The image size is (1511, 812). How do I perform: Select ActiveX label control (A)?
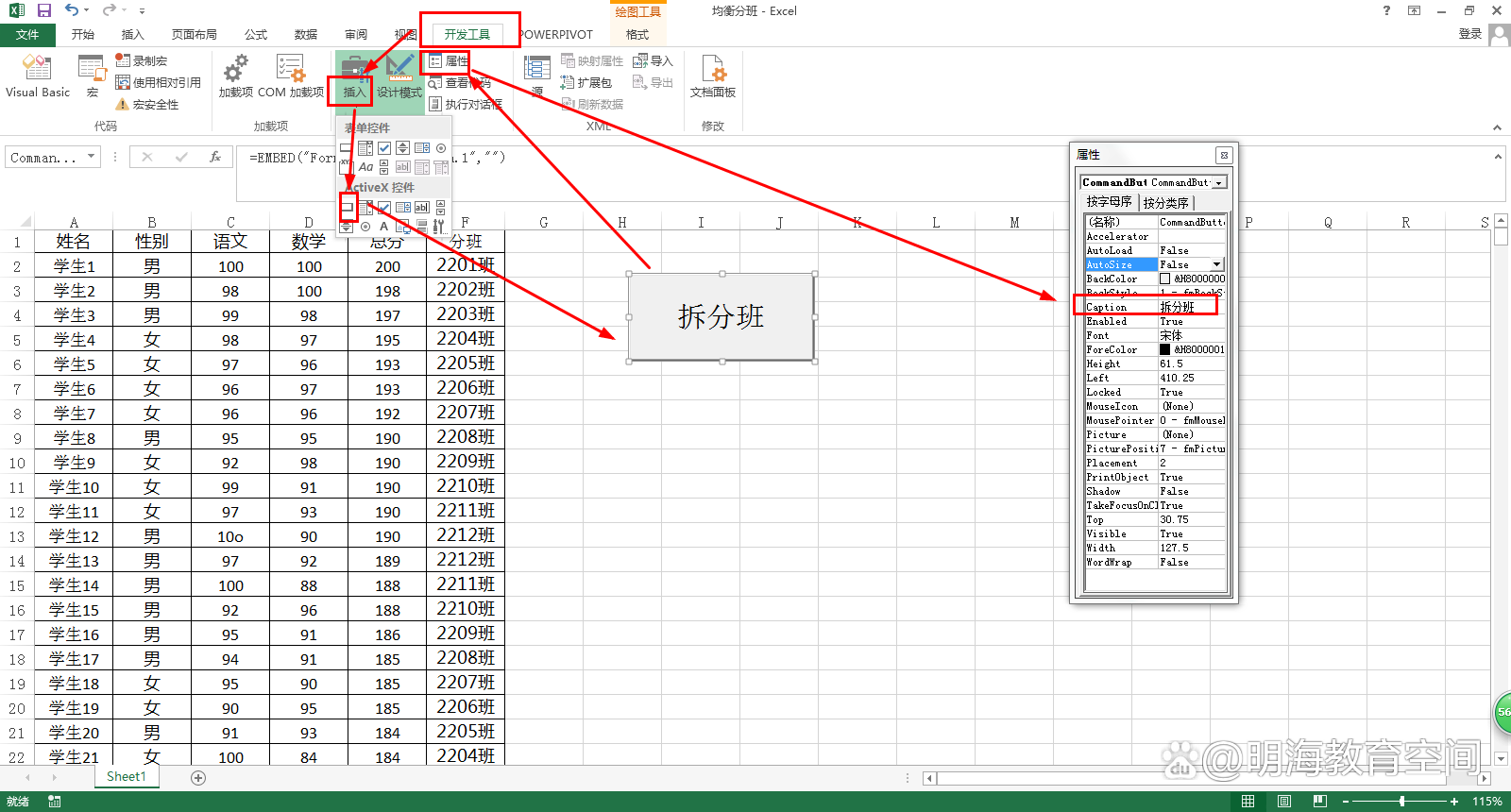pyautogui.click(x=384, y=227)
